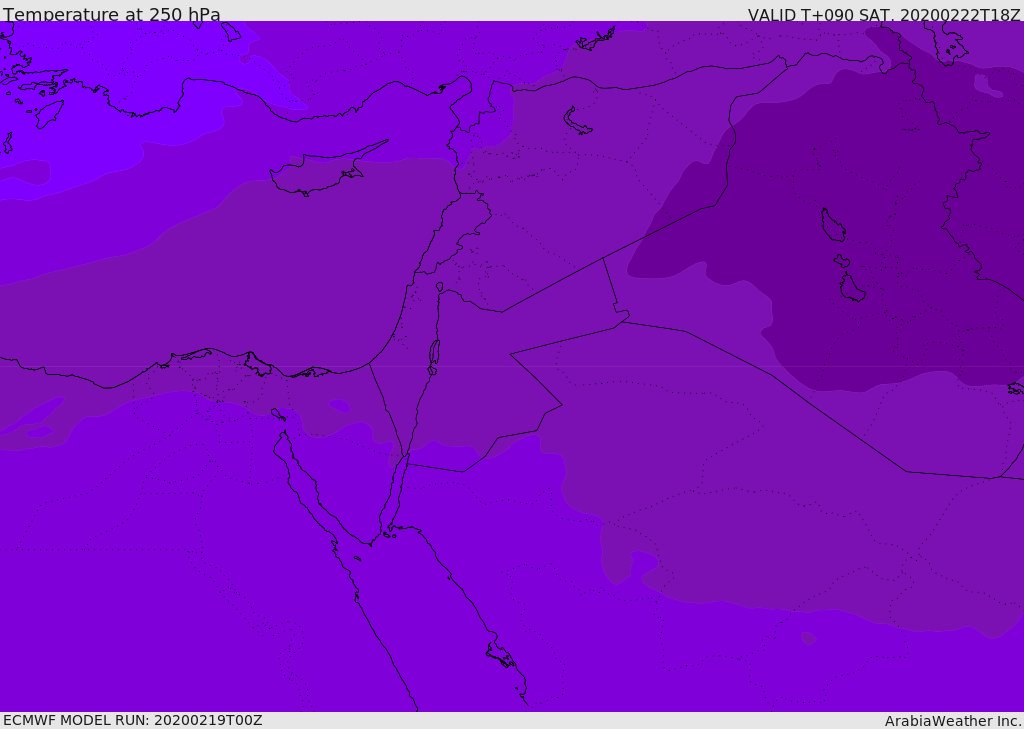This screenshot has width=1024, height=729.
Task: Click the large lake in central Iraq
Action: point(832,225)
